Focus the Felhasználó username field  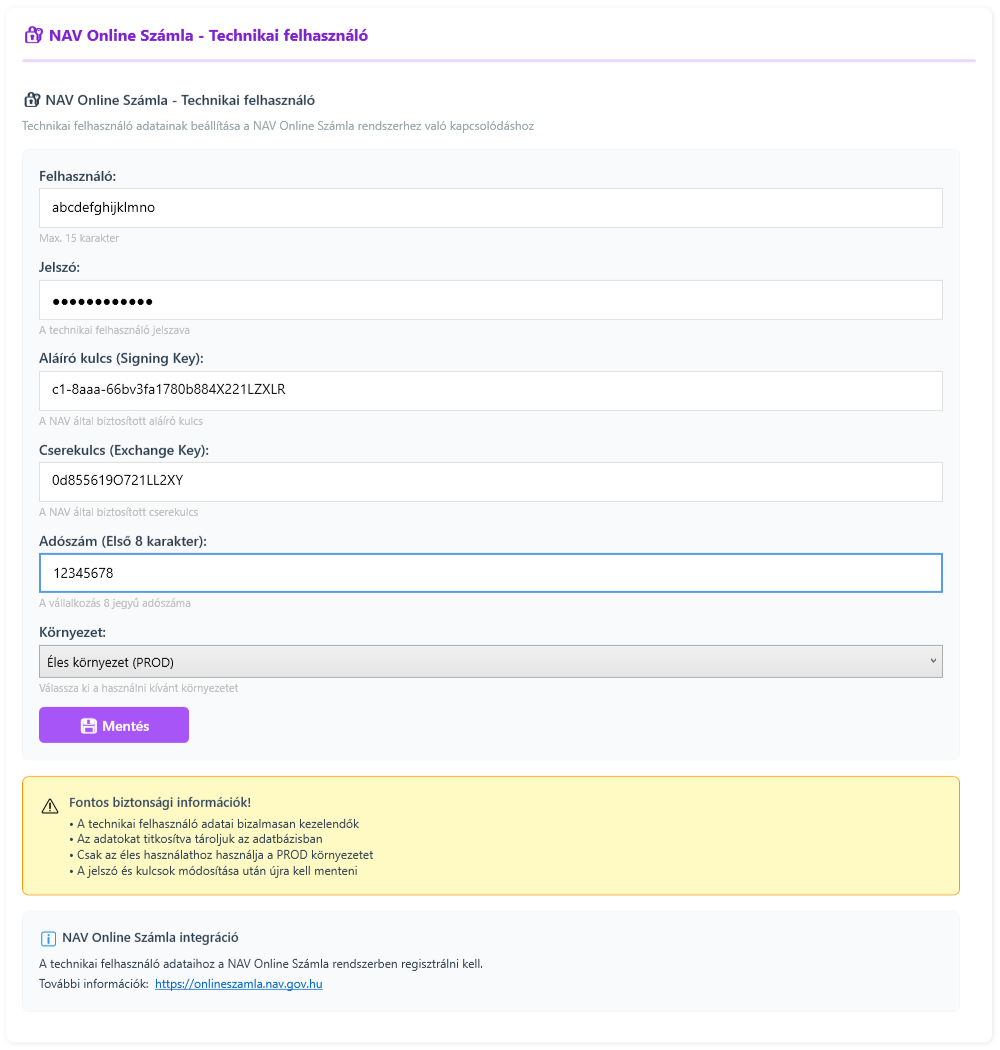(x=490, y=208)
